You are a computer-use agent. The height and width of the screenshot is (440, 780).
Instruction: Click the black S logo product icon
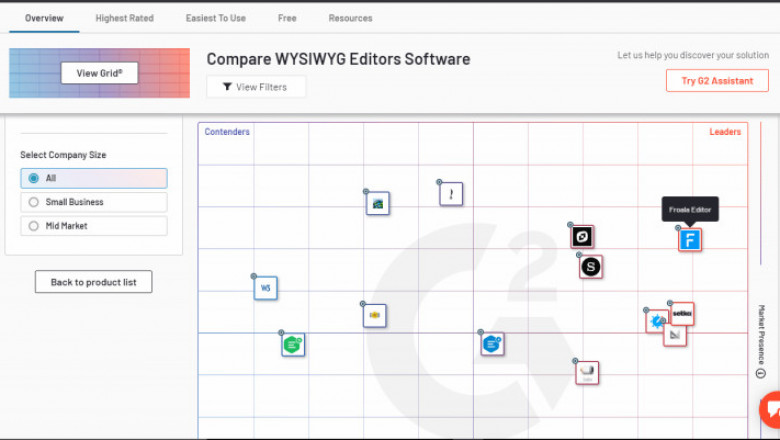pos(591,267)
